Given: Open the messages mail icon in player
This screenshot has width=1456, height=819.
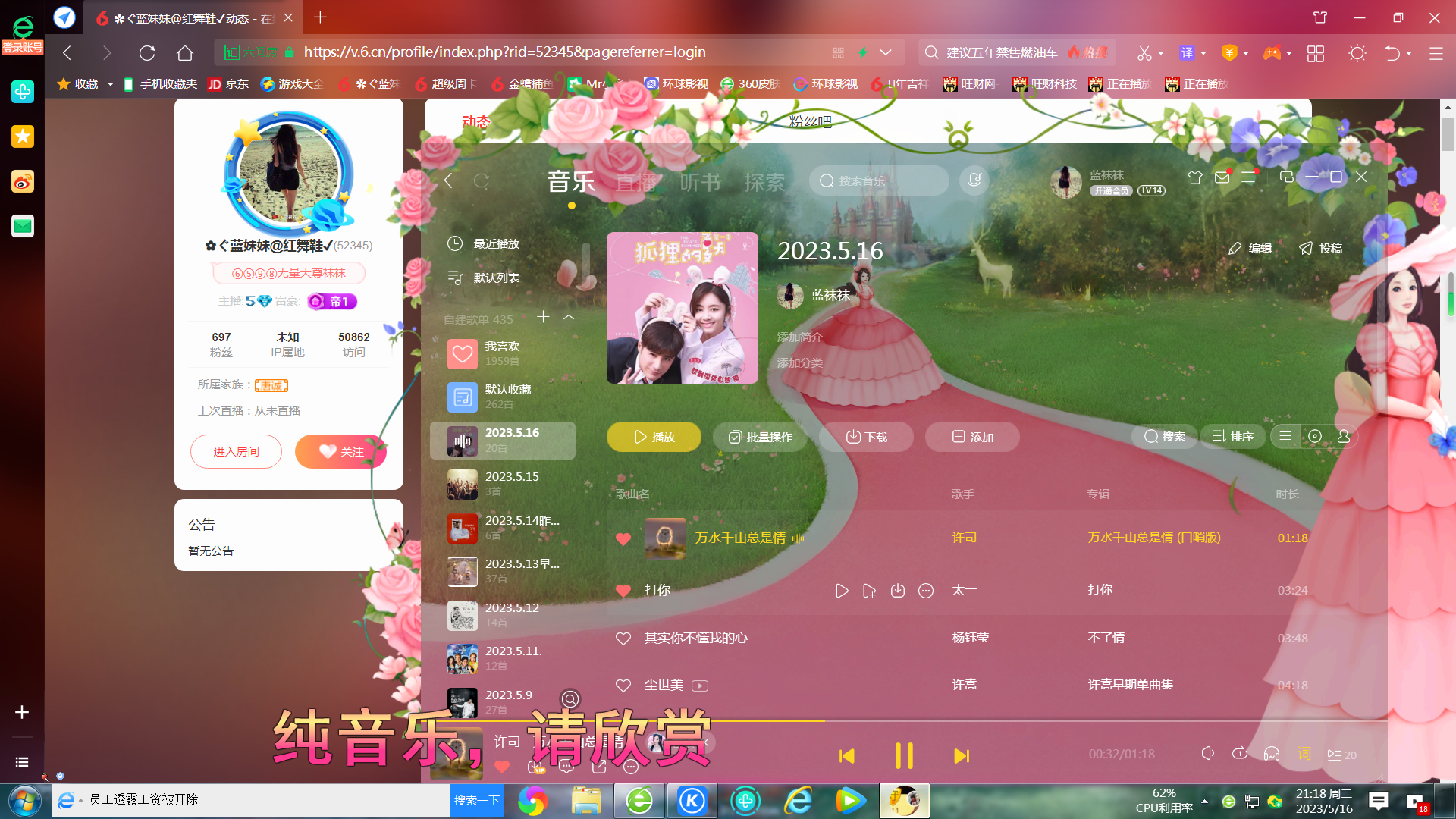Looking at the screenshot, I should pos(1222,177).
